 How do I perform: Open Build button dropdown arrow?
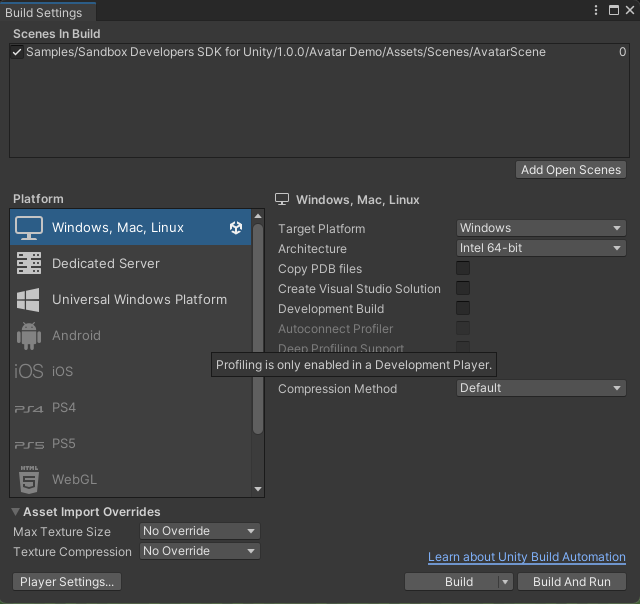tap(505, 582)
